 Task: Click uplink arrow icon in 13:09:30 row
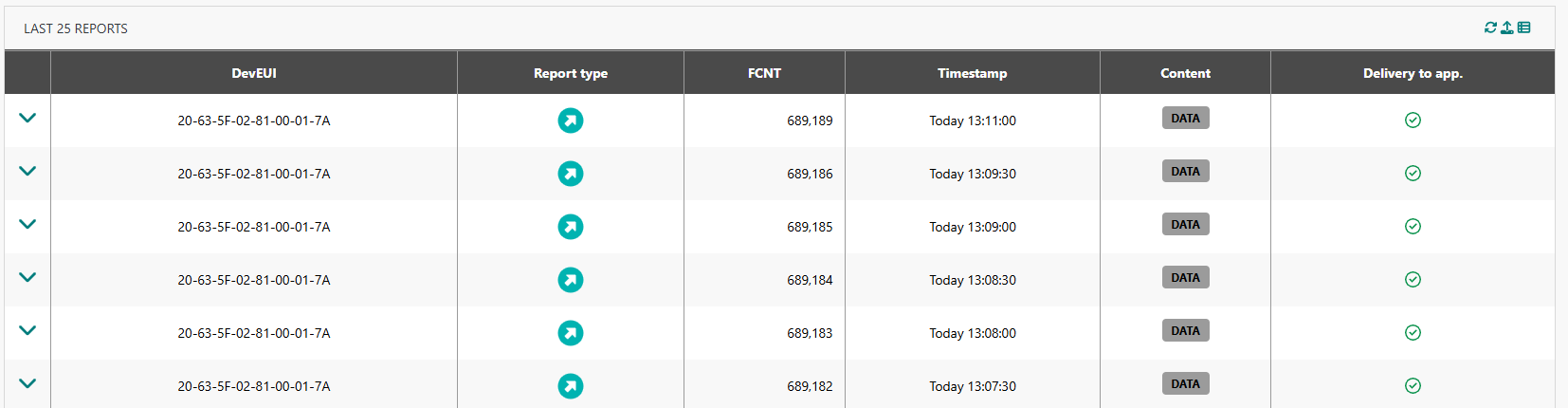coord(570,174)
